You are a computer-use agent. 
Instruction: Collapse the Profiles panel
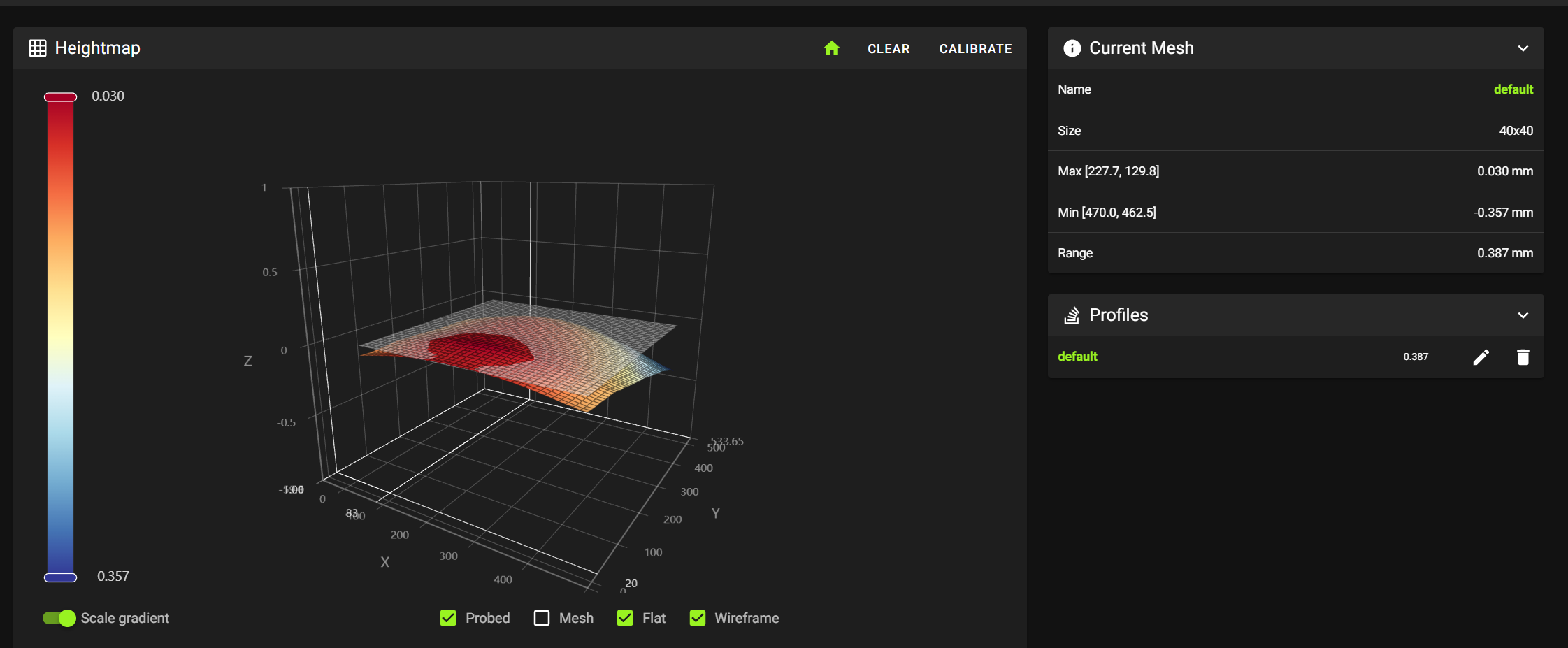(1523, 315)
